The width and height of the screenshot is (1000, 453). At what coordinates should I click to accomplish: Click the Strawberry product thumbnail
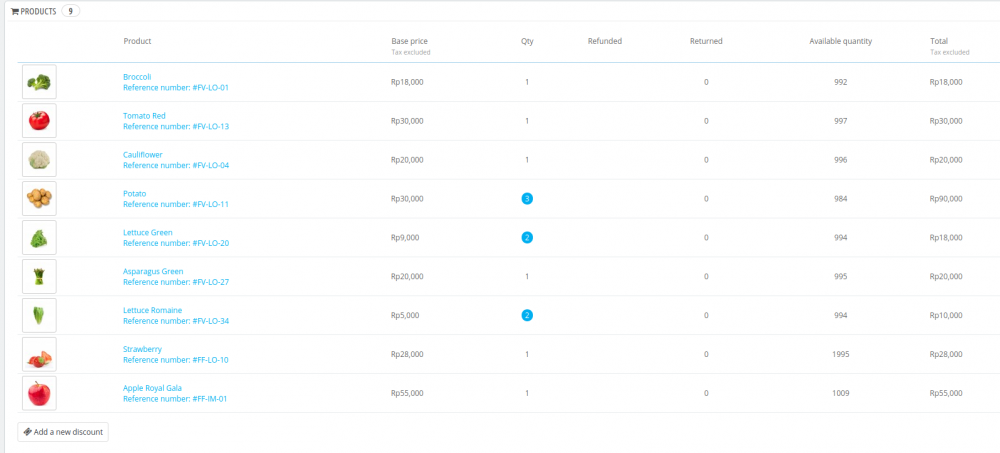(39, 354)
